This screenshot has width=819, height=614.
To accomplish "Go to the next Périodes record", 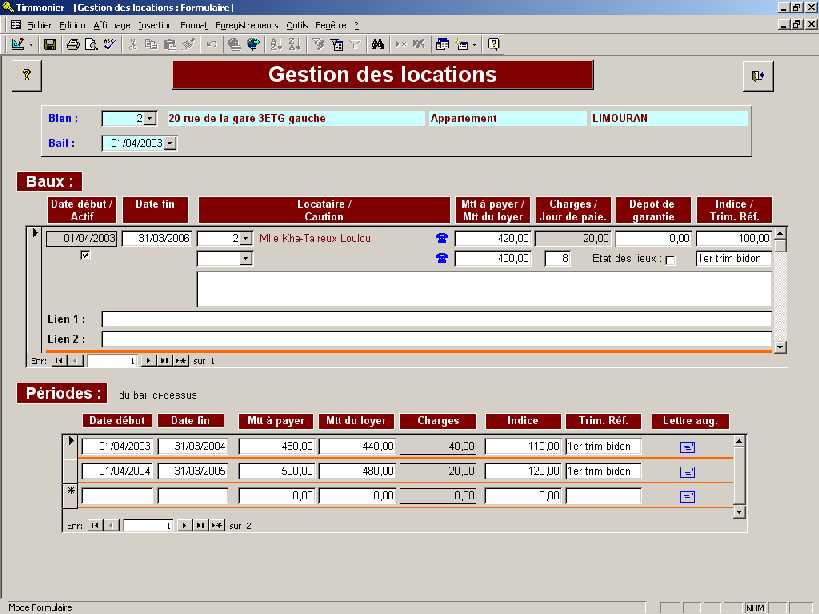I will pos(184,525).
